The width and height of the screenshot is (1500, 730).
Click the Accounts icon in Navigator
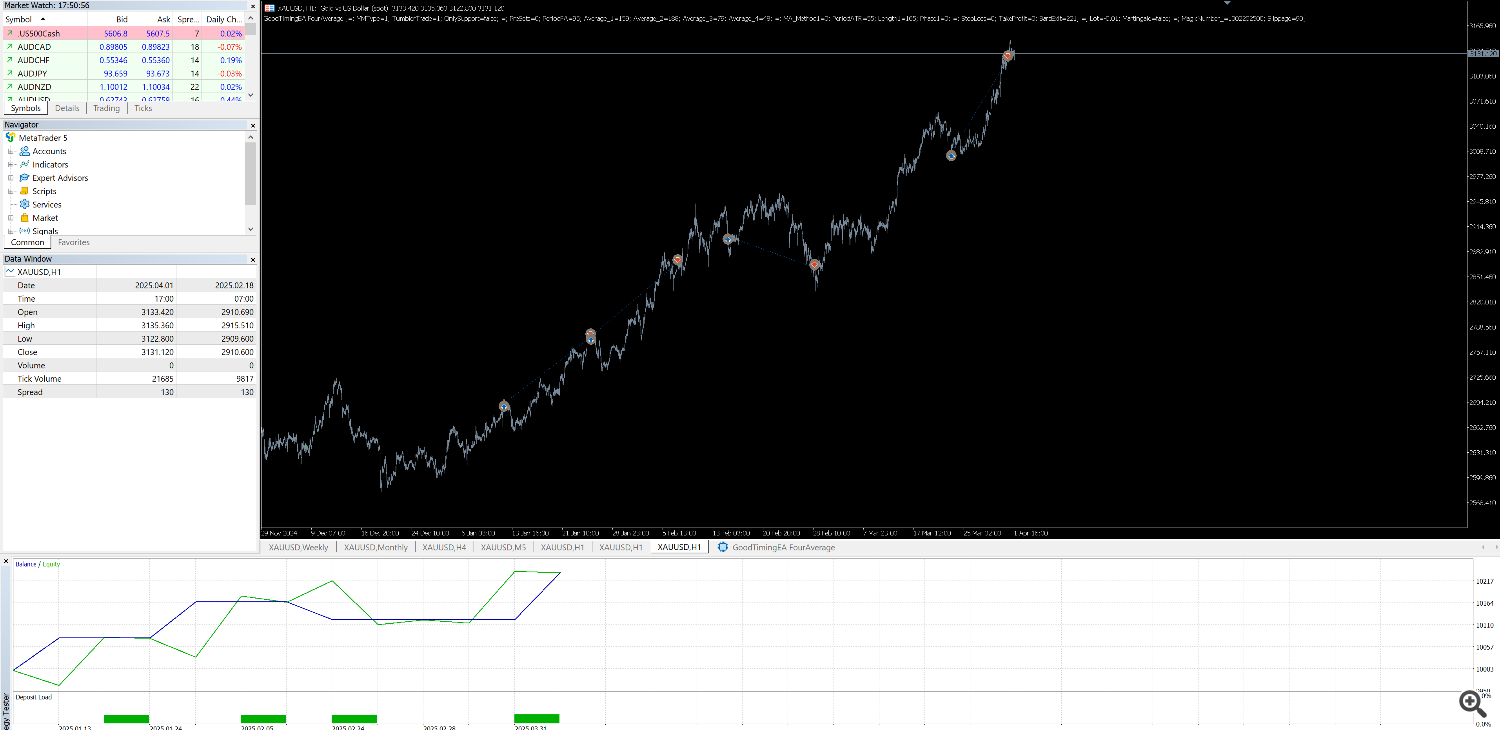coord(25,151)
